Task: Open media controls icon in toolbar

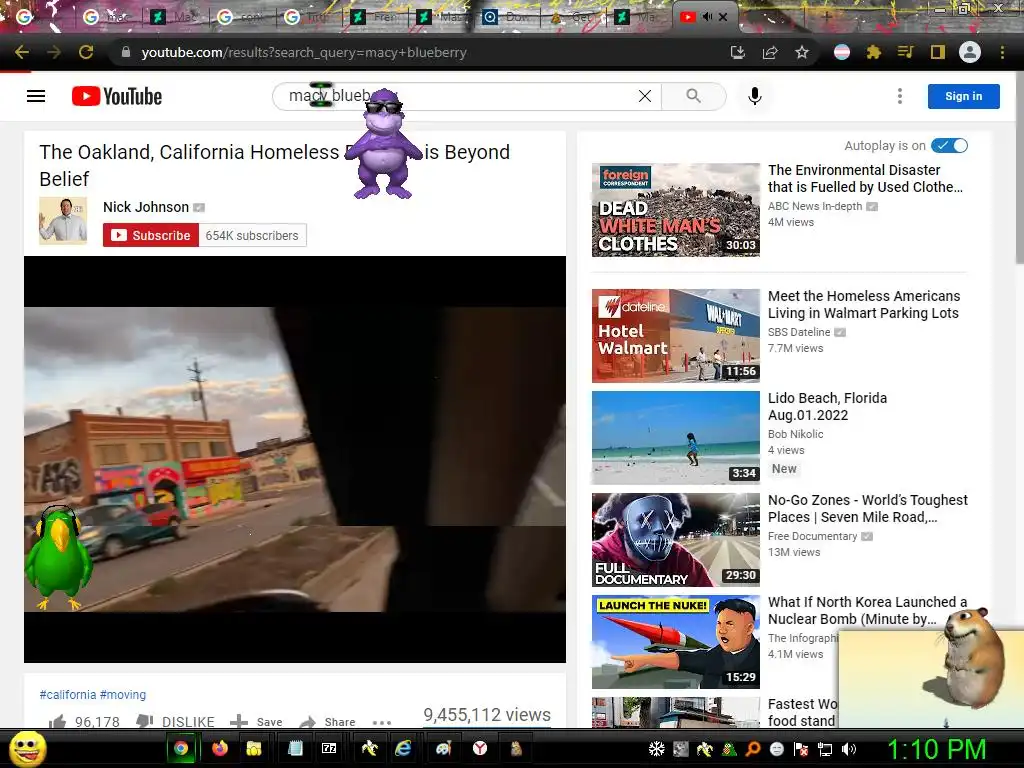Action: click(905, 52)
